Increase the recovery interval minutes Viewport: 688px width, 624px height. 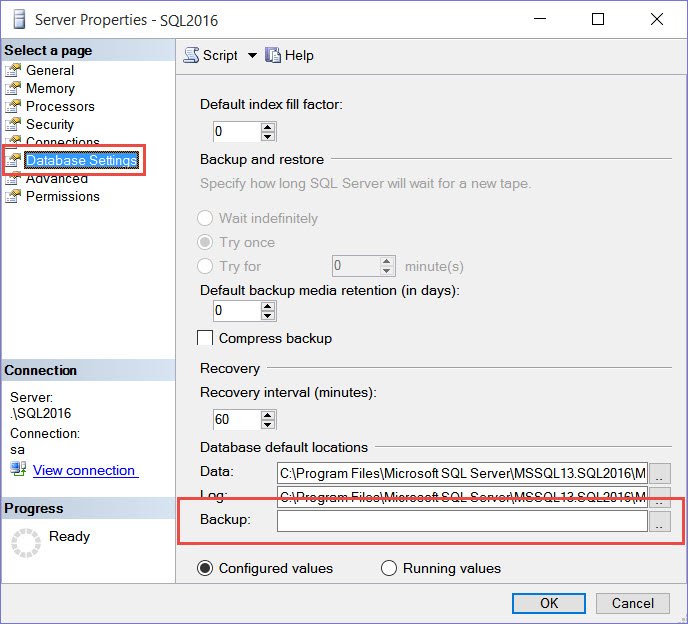coord(268,415)
